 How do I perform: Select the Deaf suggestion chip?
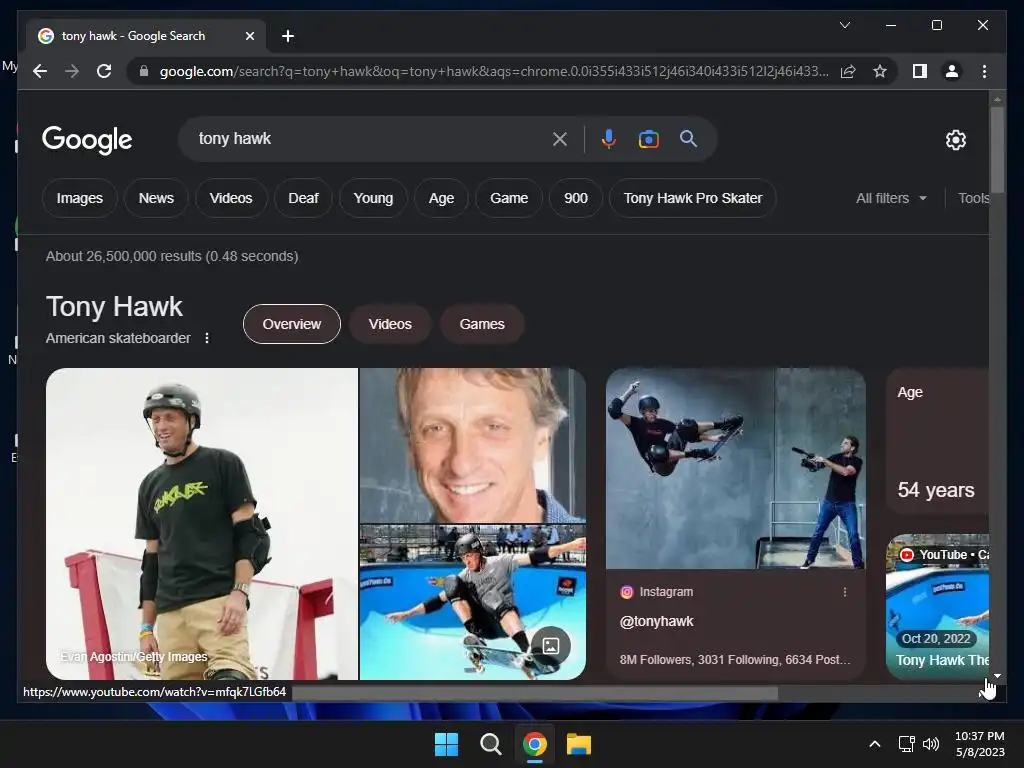click(x=303, y=198)
